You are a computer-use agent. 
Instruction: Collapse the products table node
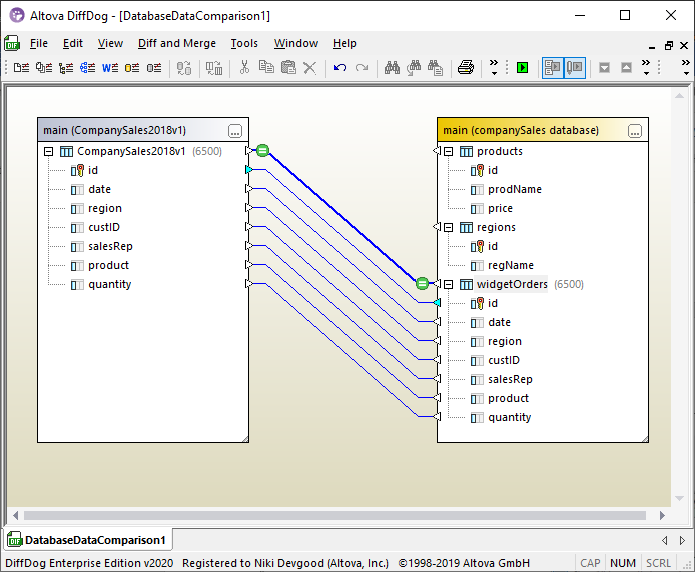[x=449, y=152]
